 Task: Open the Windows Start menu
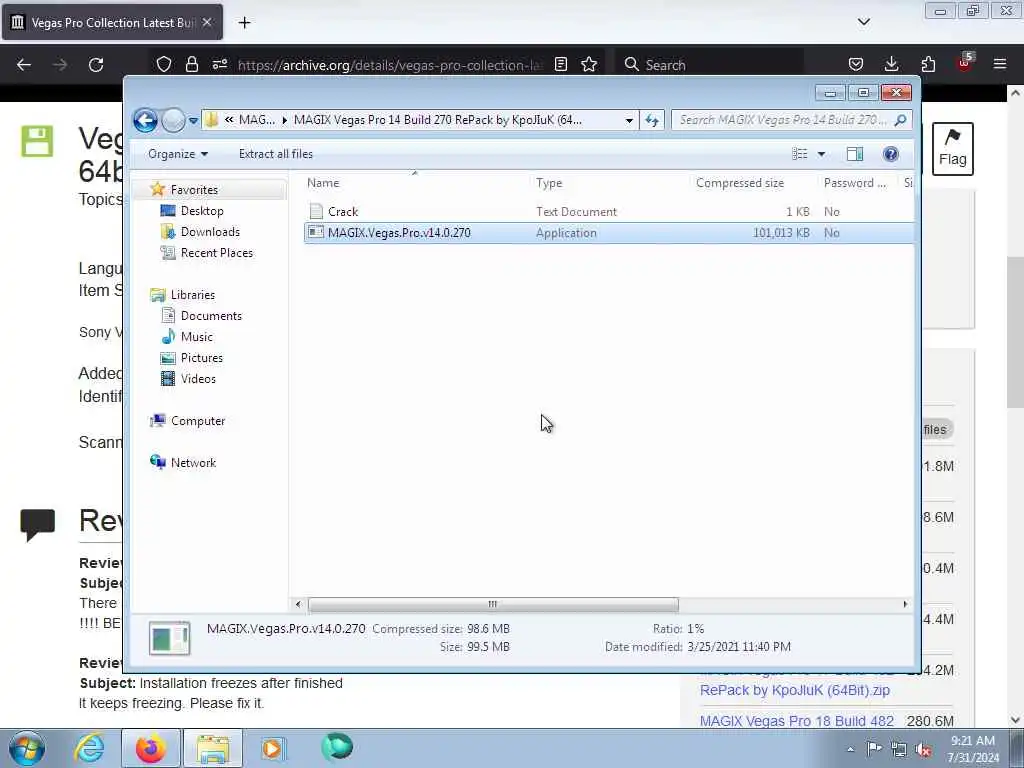(27, 748)
